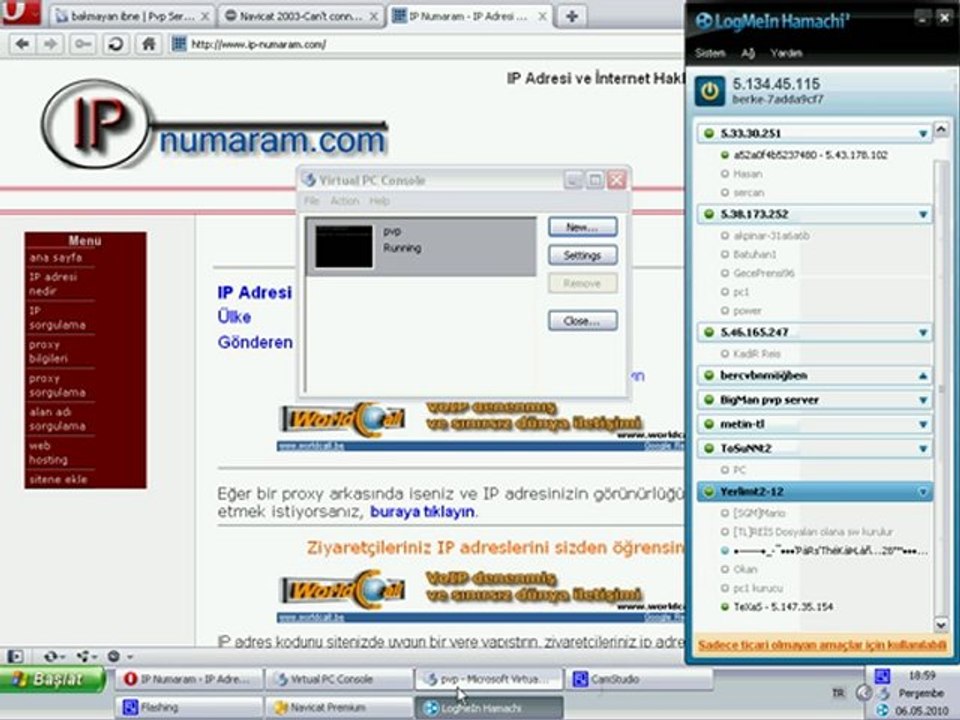Image resolution: width=960 pixels, height=720 pixels.
Task: Select the KadiR Reis peer
Action: point(757,354)
